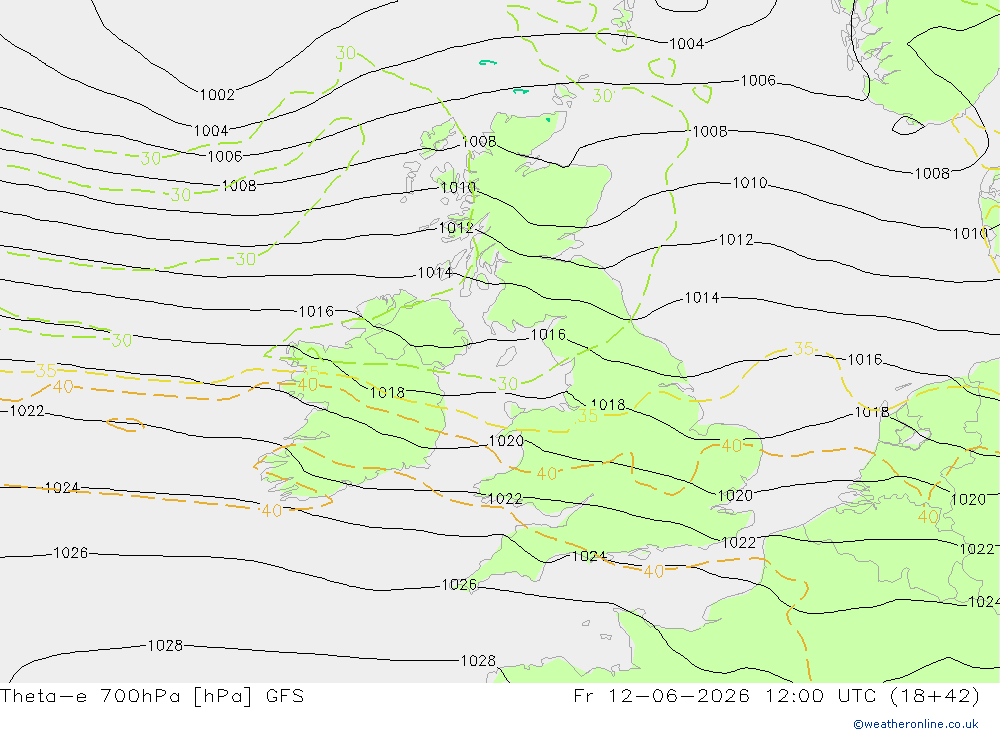Click the 1012 label over the North Sea
Image resolution: width=1000 pixels, height=733 pixels.
(735, 240)
